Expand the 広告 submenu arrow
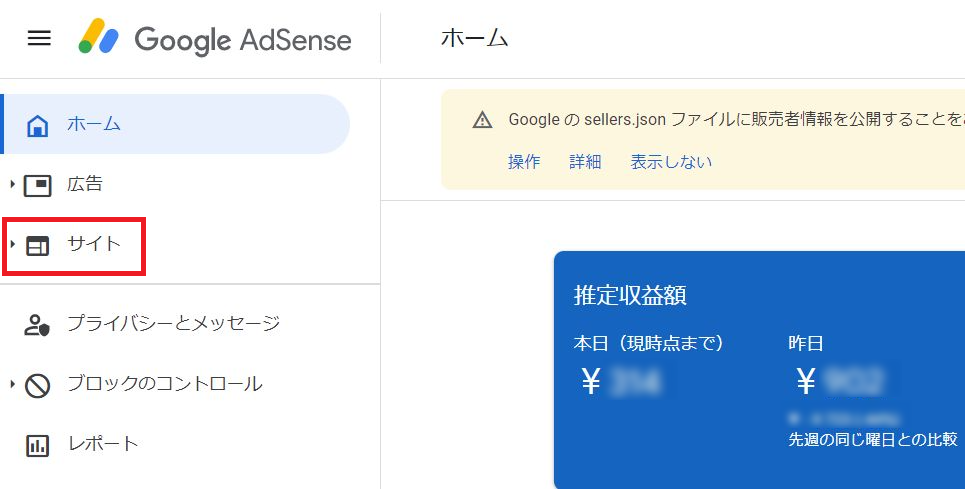This screenshot has height=489, width=965. [12, 184]
